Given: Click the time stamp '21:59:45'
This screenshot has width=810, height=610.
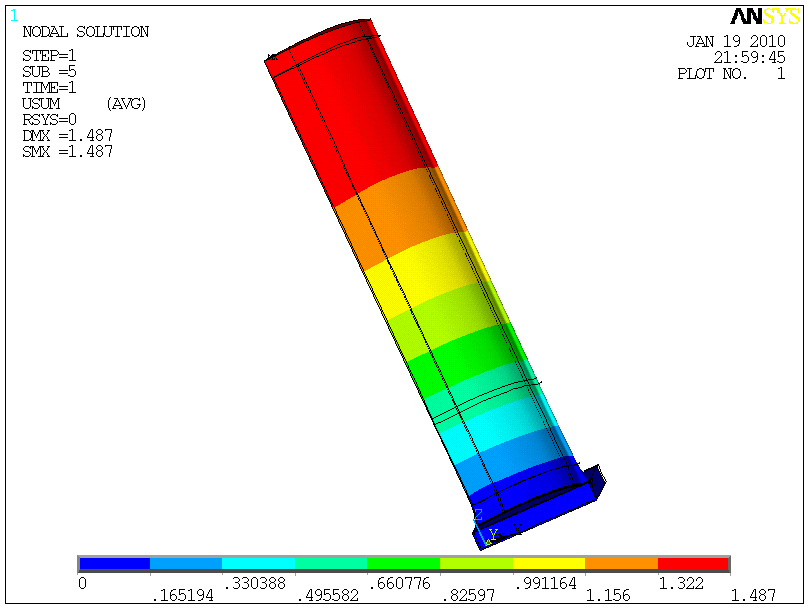Looking at the screenshot, I should tap(749, 57).
